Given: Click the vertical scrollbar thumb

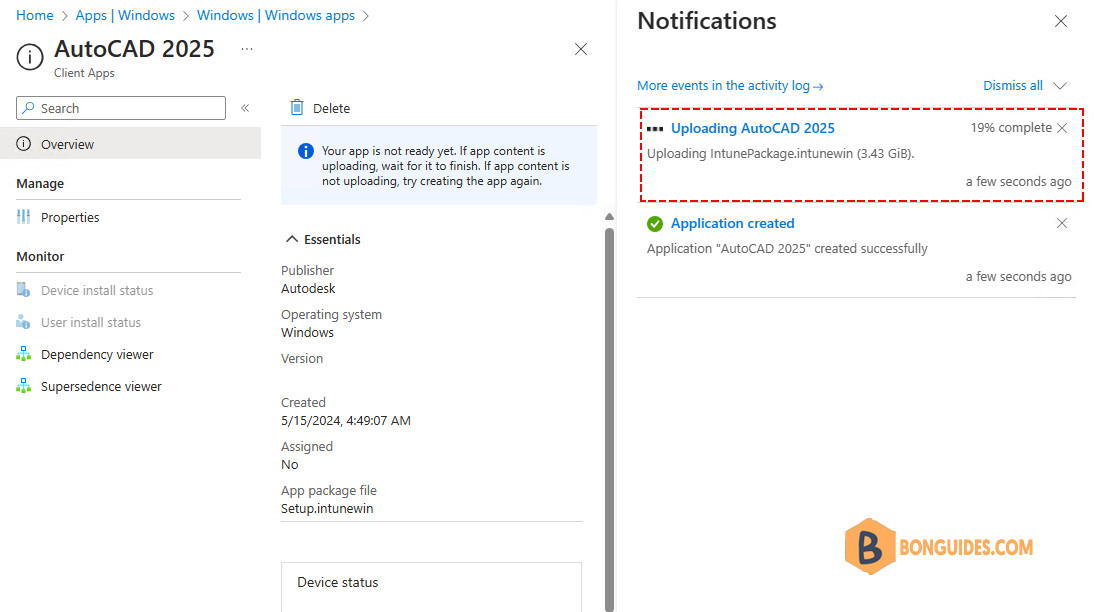Looking at the screenshot, I should [x=609, y=419].
